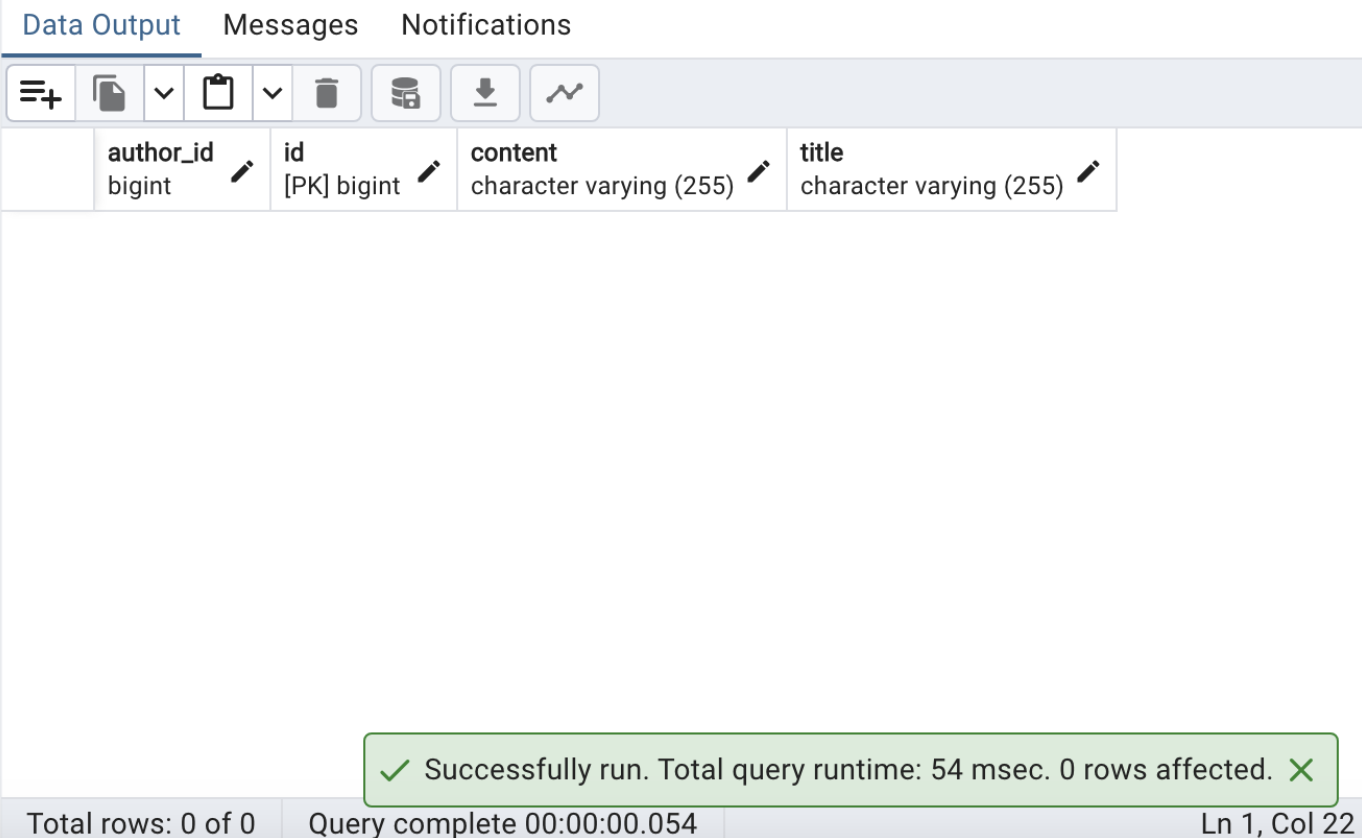Click the Add row icon
Image resolution: width=1362 pixels, height=838 pixels.
[x=40, y=94]
